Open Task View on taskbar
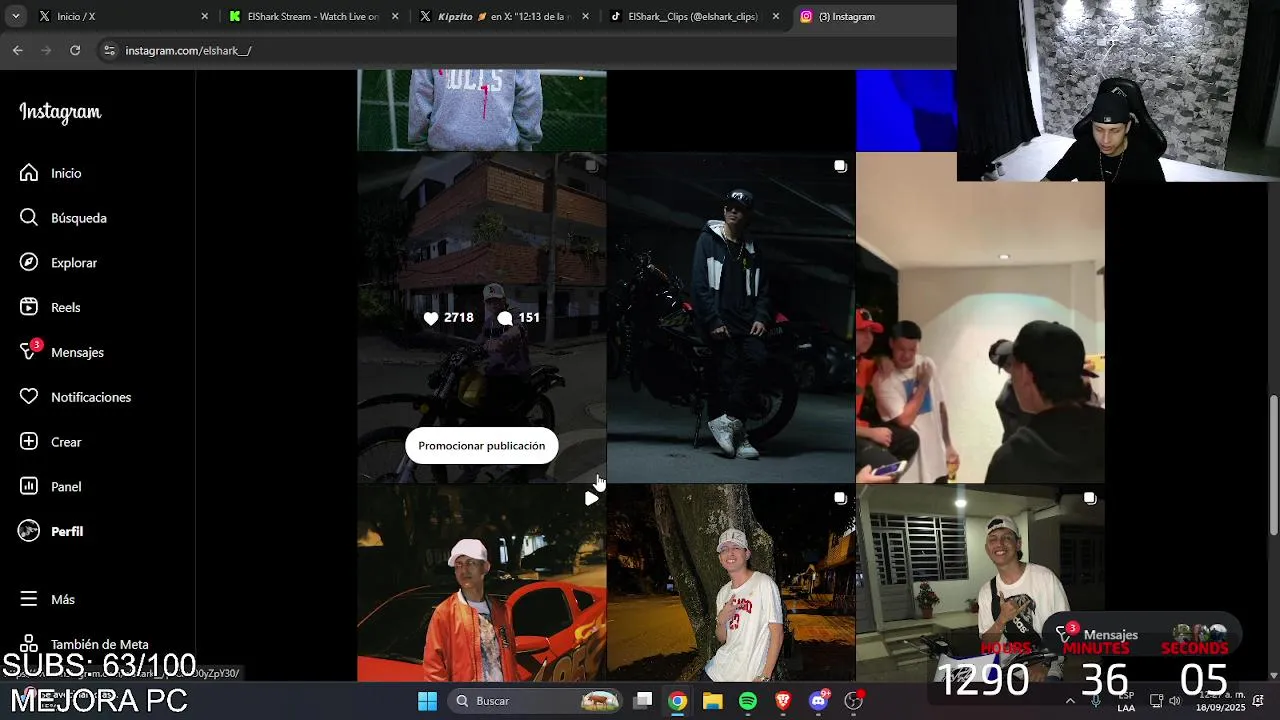1280x720 pixels. pos(643,701)
